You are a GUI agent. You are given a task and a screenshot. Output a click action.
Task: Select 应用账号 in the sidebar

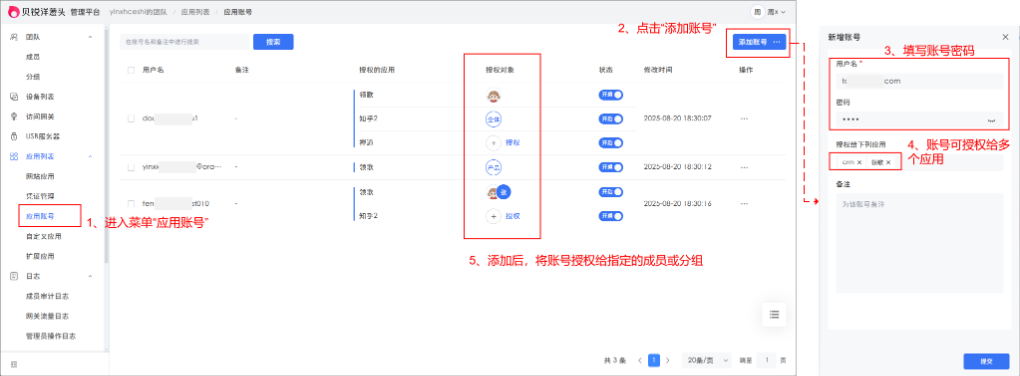40,216
